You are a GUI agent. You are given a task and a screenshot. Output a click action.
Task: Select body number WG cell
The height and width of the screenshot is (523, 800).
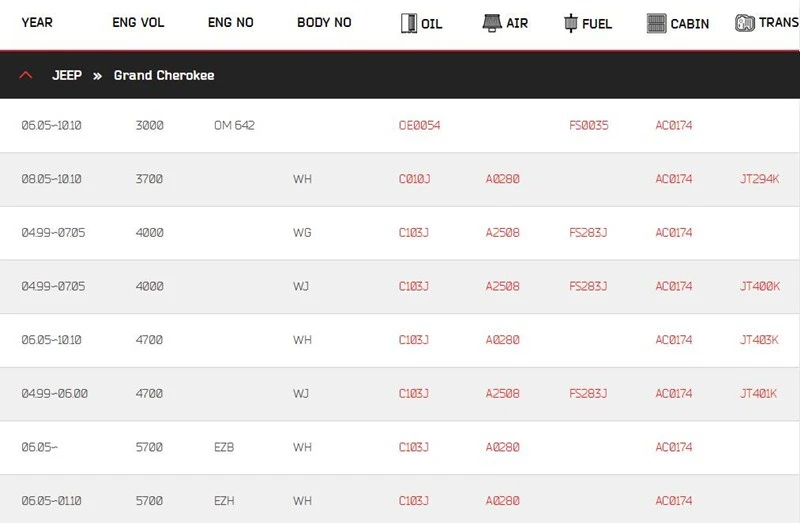tap(302, 233)
